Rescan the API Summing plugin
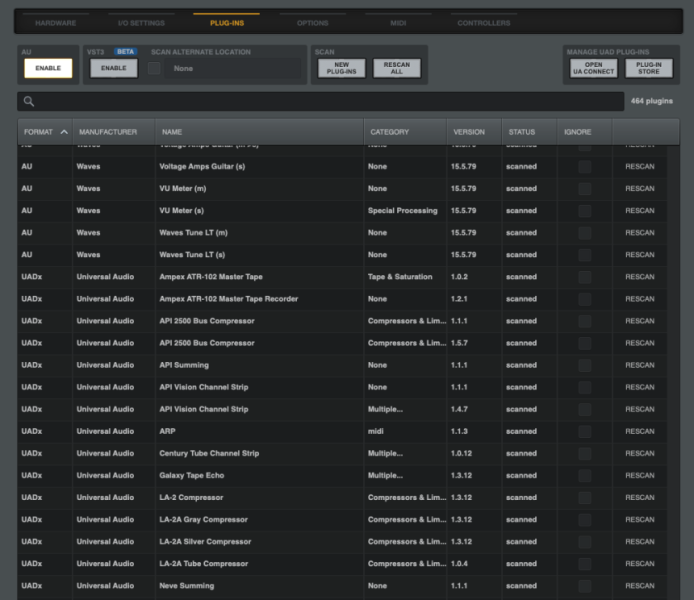Viewport: 694px width, 600px height. pyautogui.click(x=640, y=365)
